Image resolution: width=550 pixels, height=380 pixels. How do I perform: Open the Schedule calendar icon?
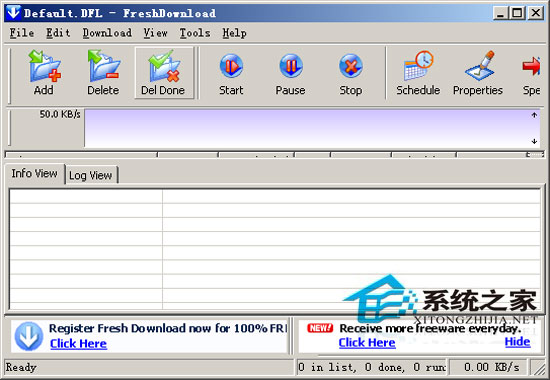coord(418,65)
